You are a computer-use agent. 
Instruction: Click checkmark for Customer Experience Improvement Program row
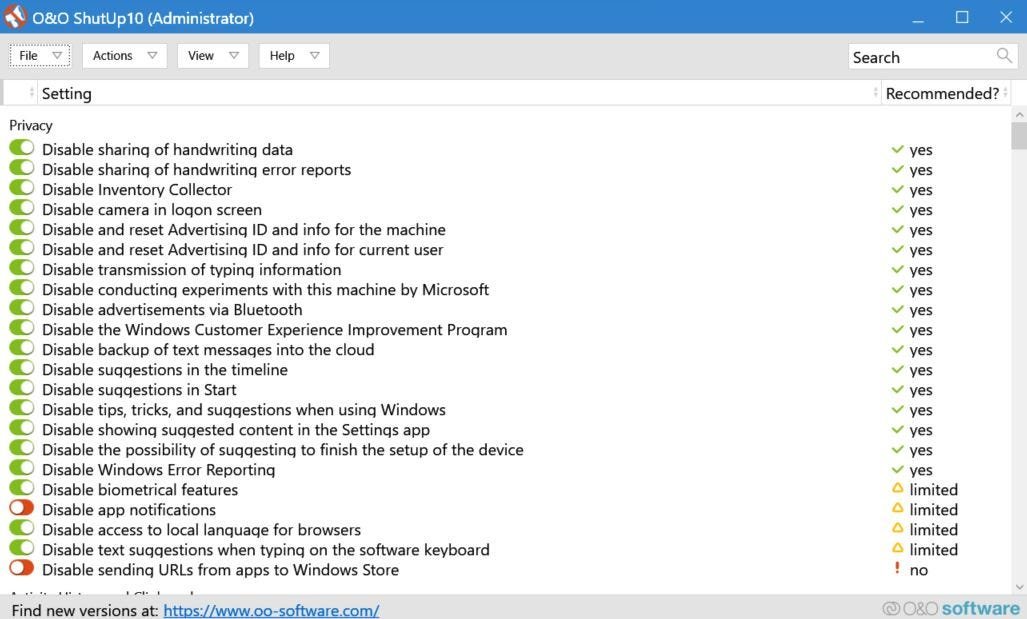coord(897,329)
